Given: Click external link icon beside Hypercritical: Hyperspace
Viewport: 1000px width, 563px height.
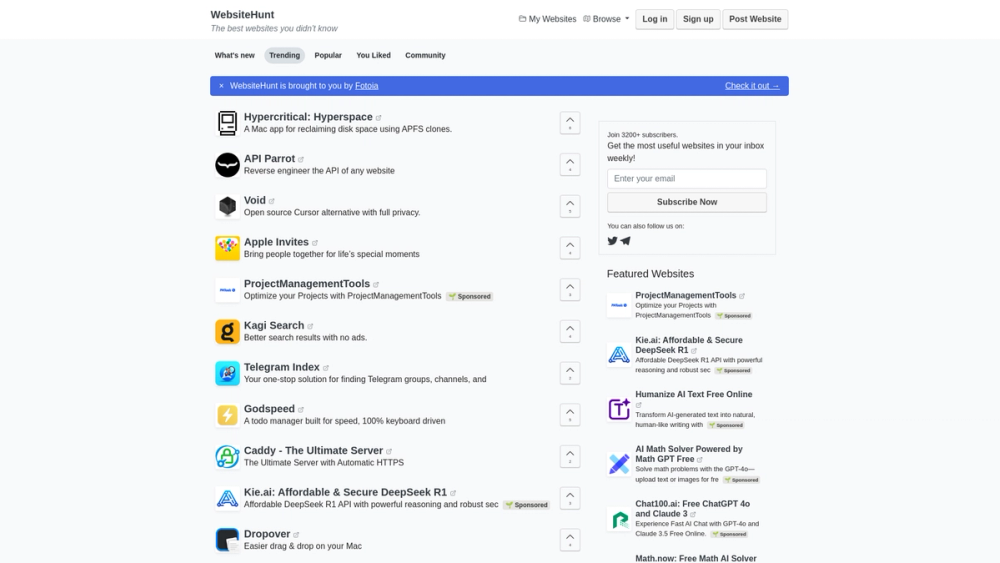Looking at the screenshot, I should 379,118.
